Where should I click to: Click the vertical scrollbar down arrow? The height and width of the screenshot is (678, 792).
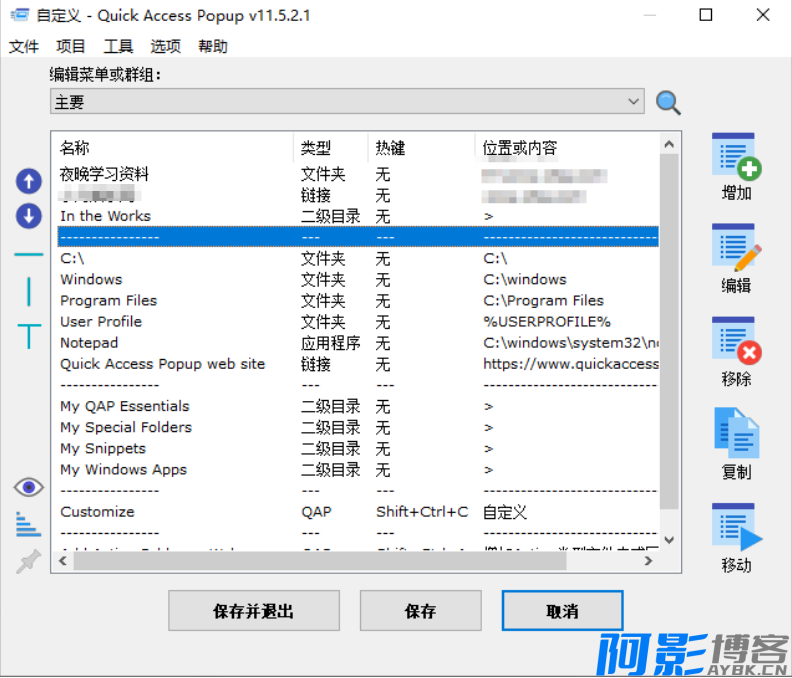click(669, 540)
